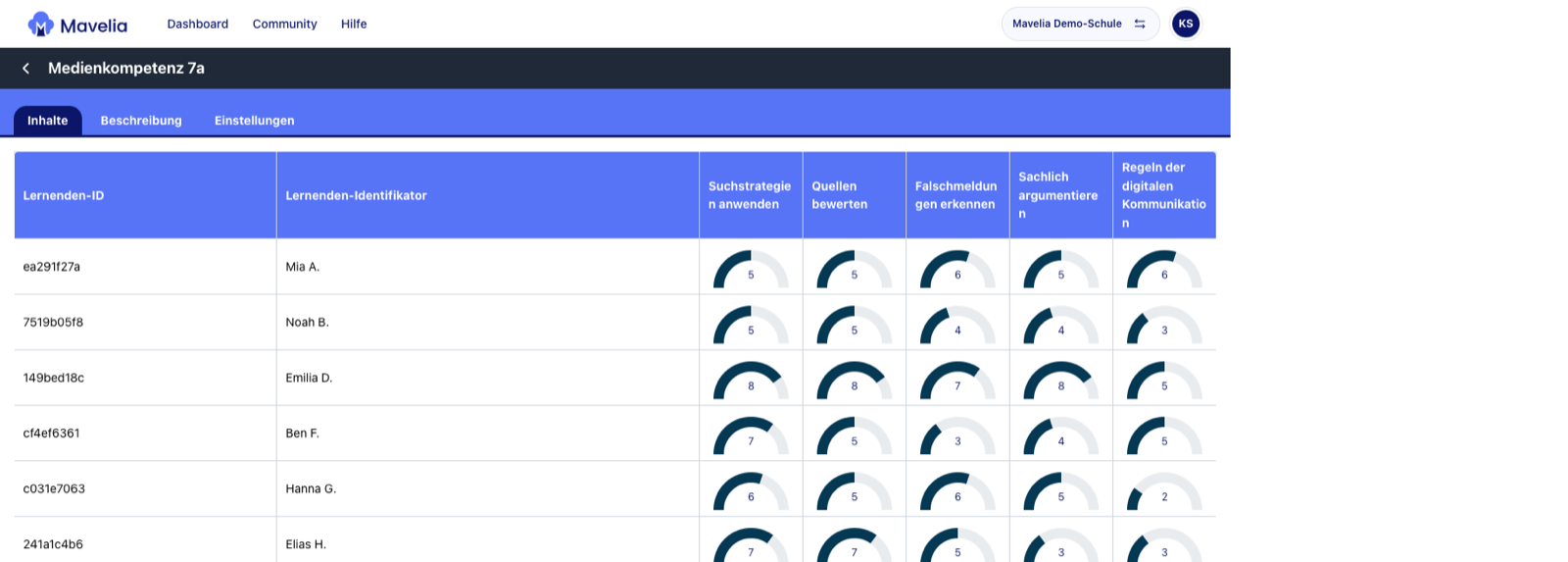
Task: Click Hanna G.'s Regeln gauge showing 2
Action: click(1164, 490)
